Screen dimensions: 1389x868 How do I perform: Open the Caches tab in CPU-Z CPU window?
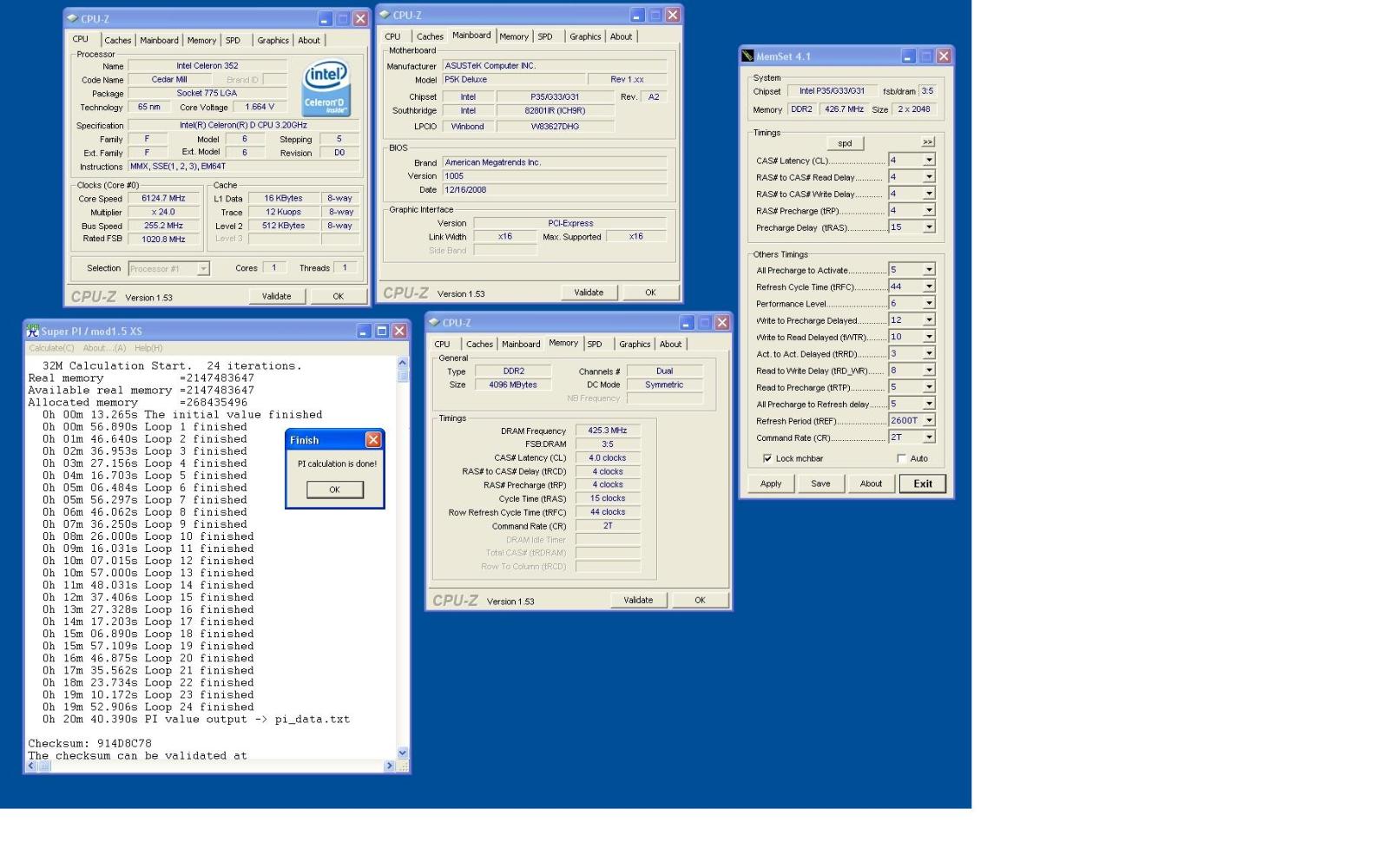pyautogui.click(x=118, y=40)
